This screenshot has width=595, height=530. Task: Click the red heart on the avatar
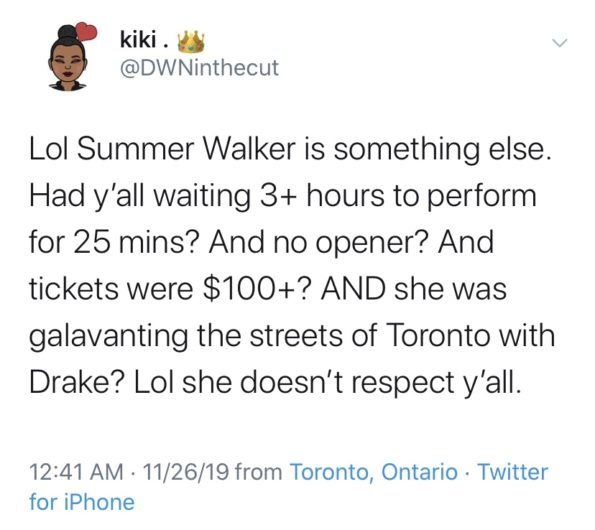pyautogui.click(x=86, y=31)
